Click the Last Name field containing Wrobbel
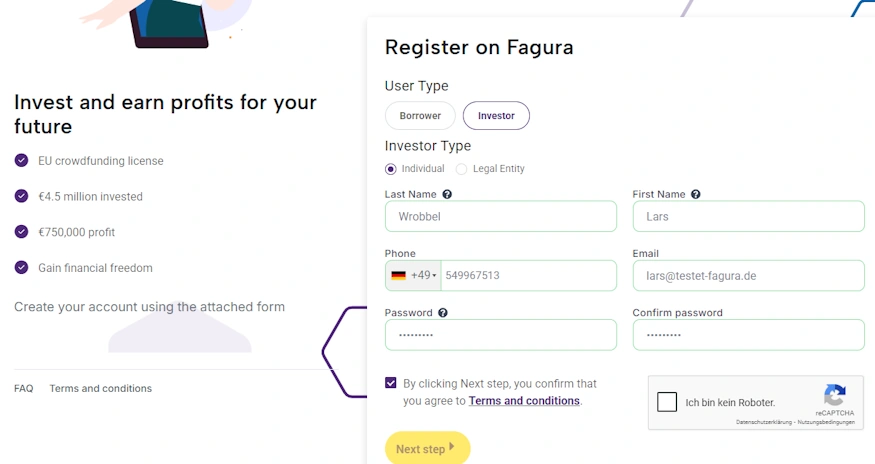Image resolution: width=875 pixels, height=464 pixels. point(500,216)
